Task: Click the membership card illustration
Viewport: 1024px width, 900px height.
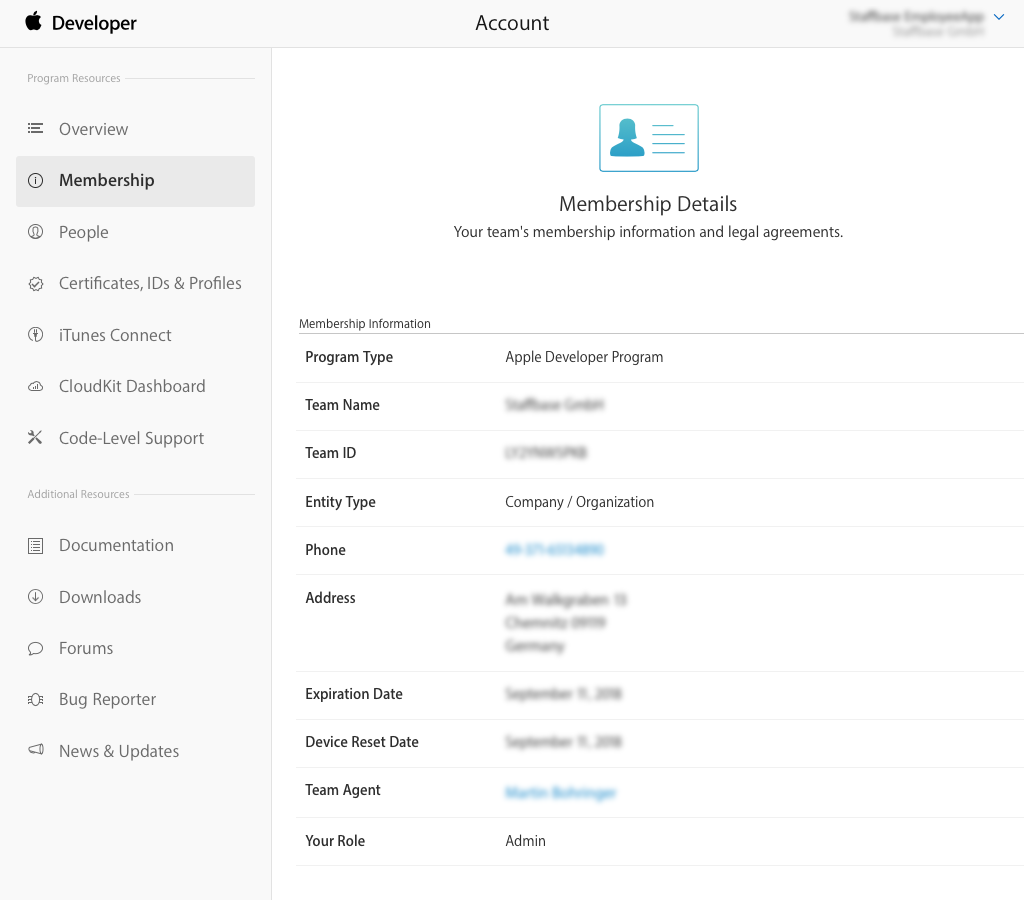Action: (x=648, y=138)
